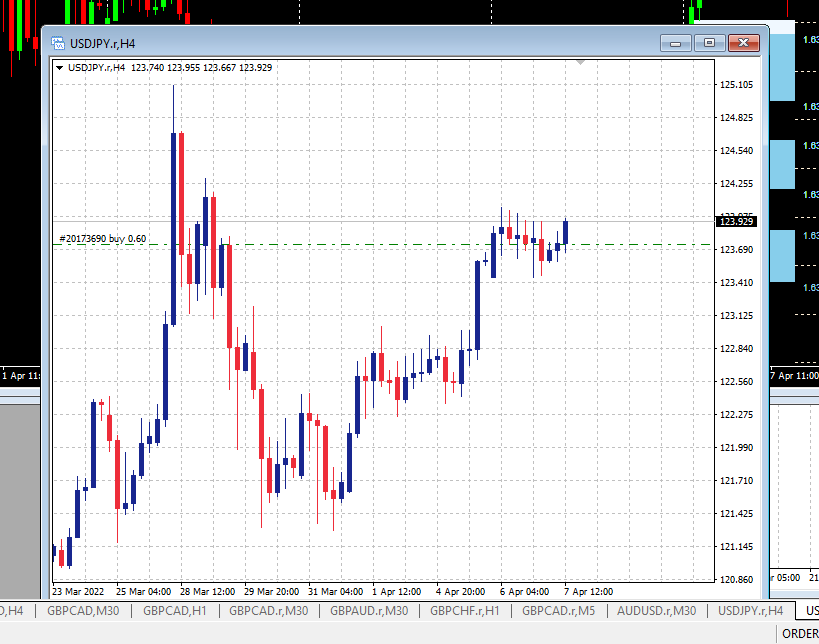
Task: Click the 1 Apr 12:00 time label
Action: click(x=396, y=592)
